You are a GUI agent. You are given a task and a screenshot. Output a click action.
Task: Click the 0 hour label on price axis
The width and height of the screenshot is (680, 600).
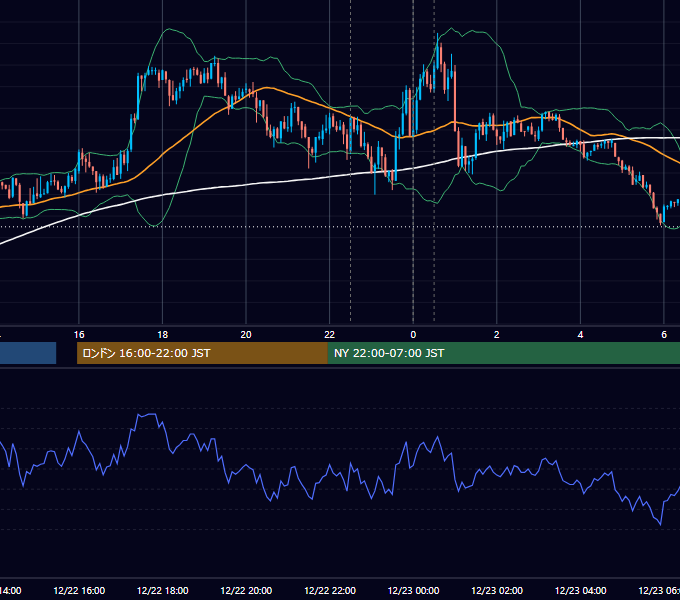coord(413,335)
